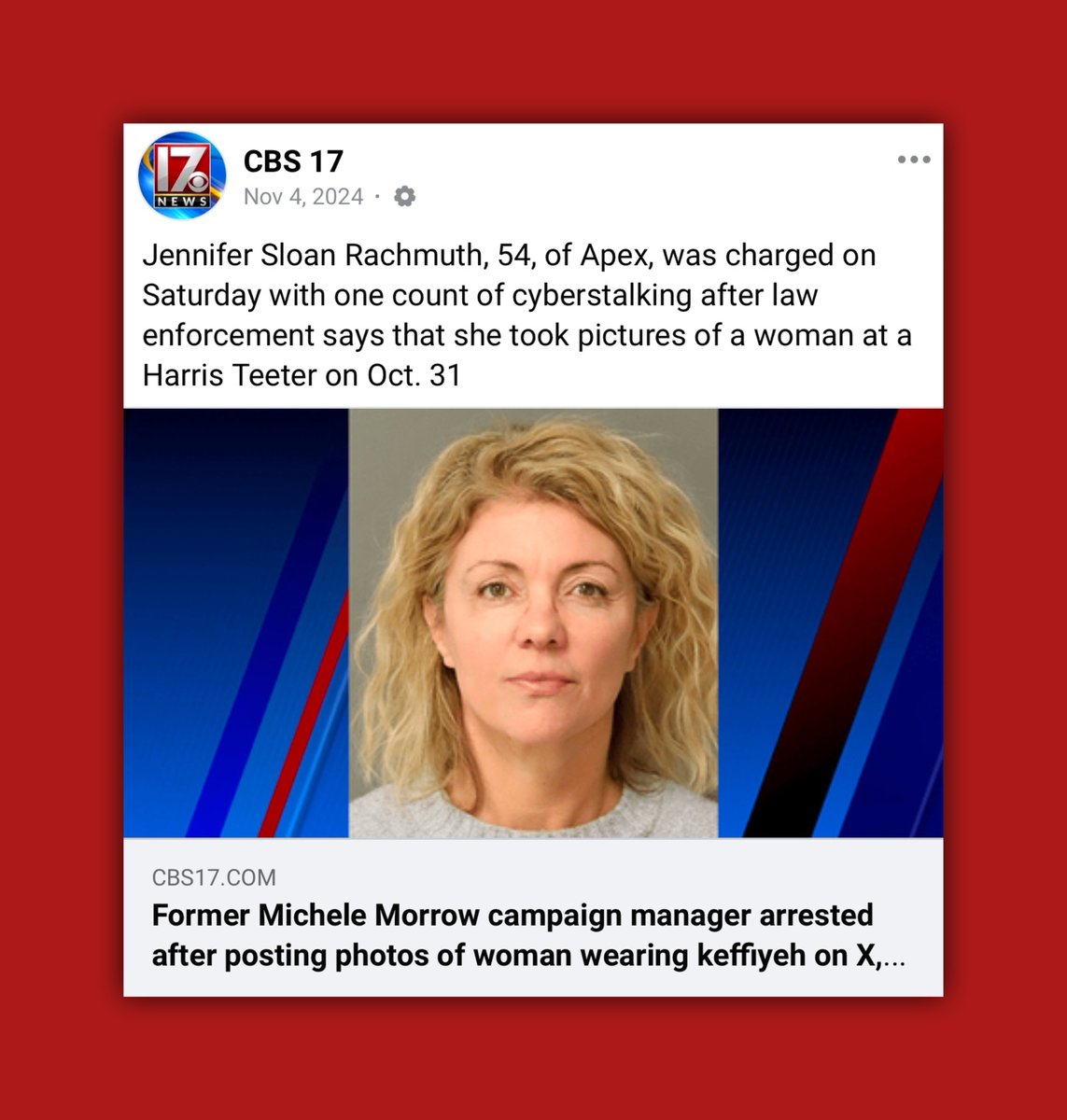This screenshot has width=1067, height=1120.
Task: Open the three-dot post options menu
Action: coord(913,160)
